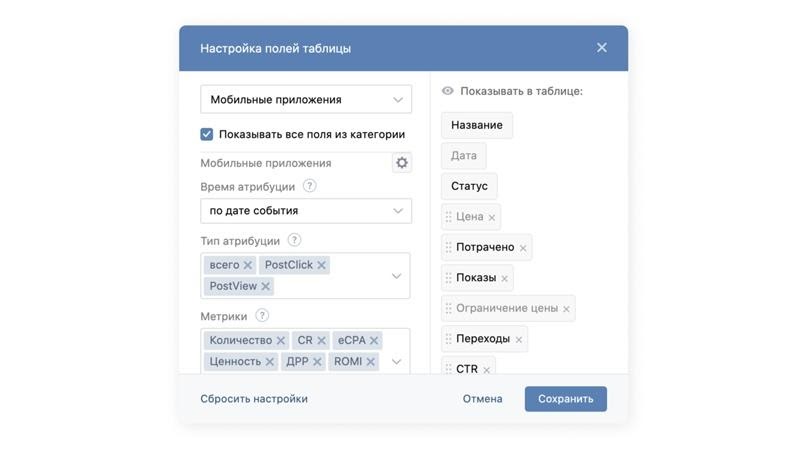This screenshot has height=449, width=807.
Task: Remove the eCPA metric tag
Action: click(374, 341)
